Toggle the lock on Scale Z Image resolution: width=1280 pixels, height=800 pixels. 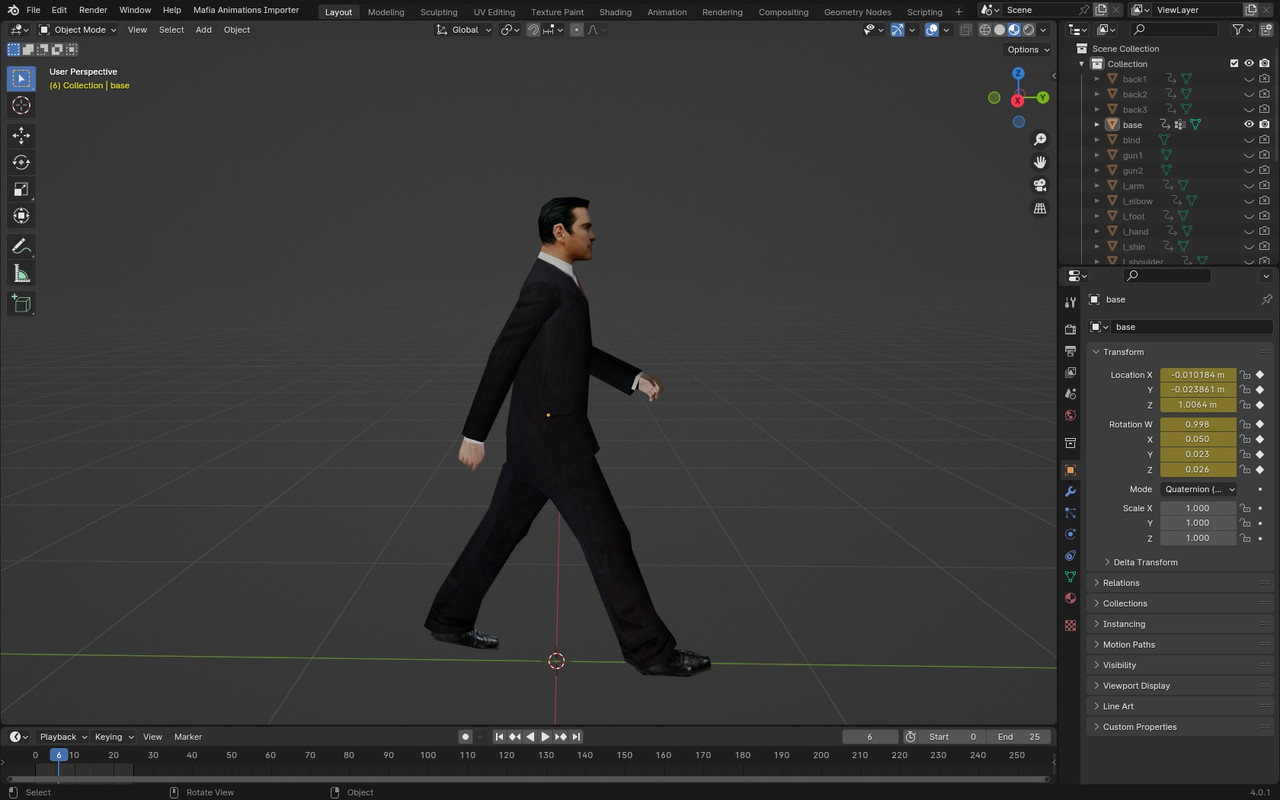(1245, 538)
